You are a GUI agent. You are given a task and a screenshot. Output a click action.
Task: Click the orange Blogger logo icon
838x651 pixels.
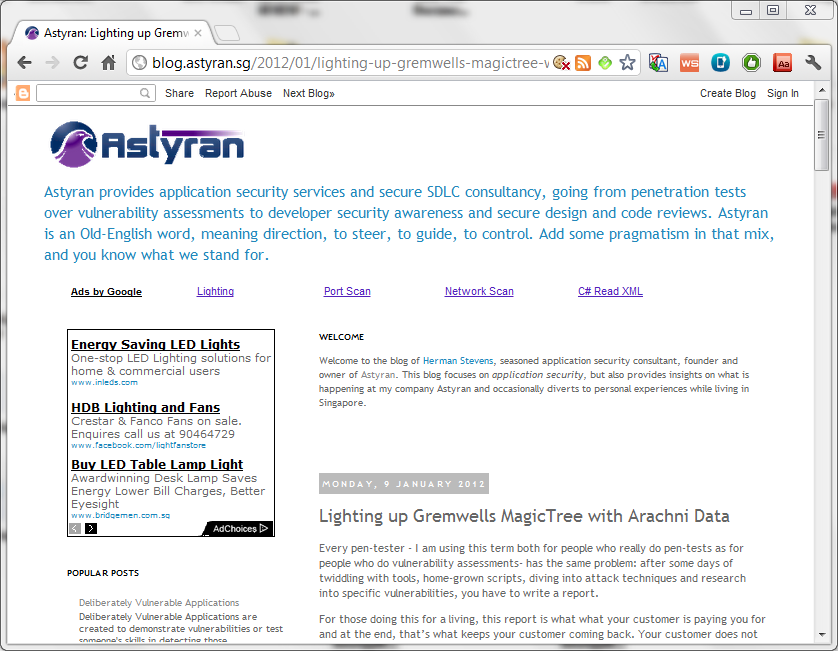[x=23, y=94]
